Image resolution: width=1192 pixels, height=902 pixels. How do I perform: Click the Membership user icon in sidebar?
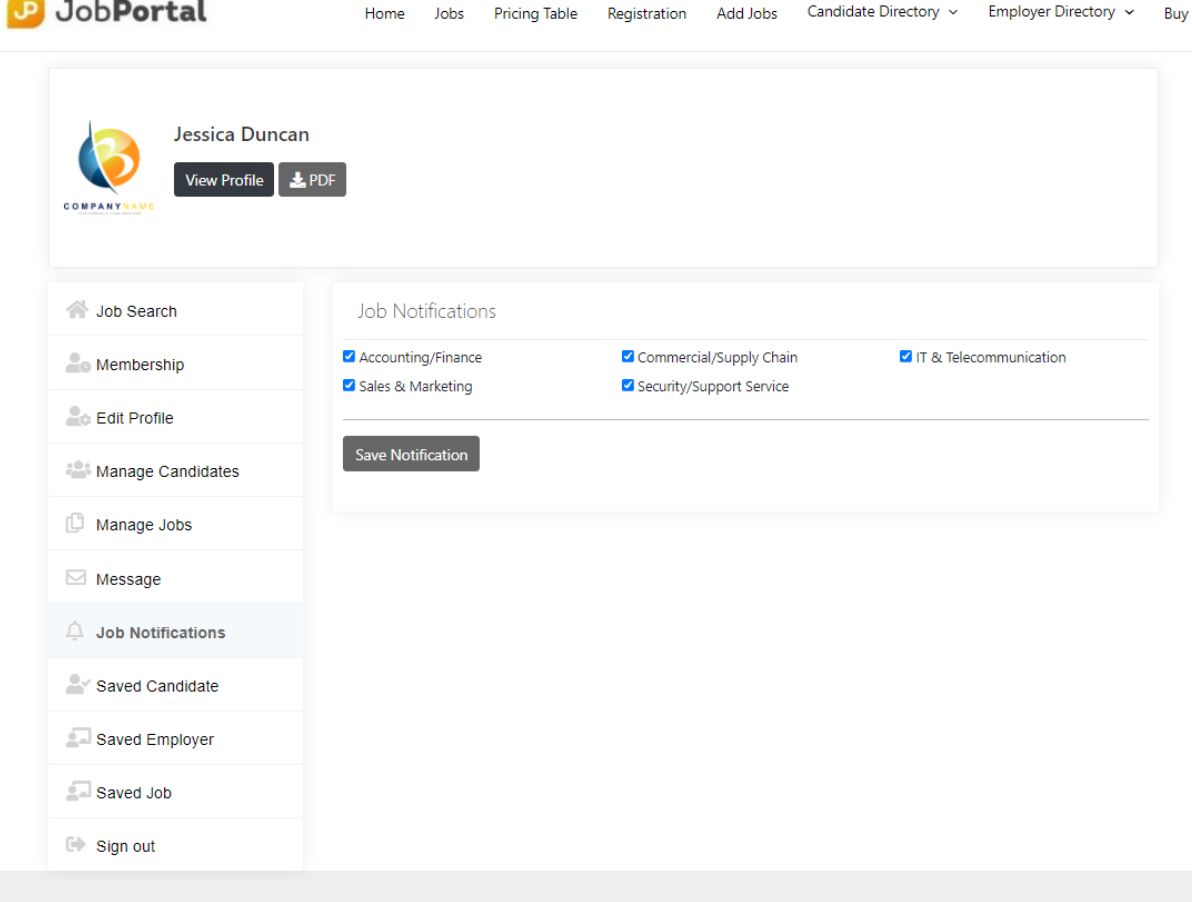click(x=78, y=364)
